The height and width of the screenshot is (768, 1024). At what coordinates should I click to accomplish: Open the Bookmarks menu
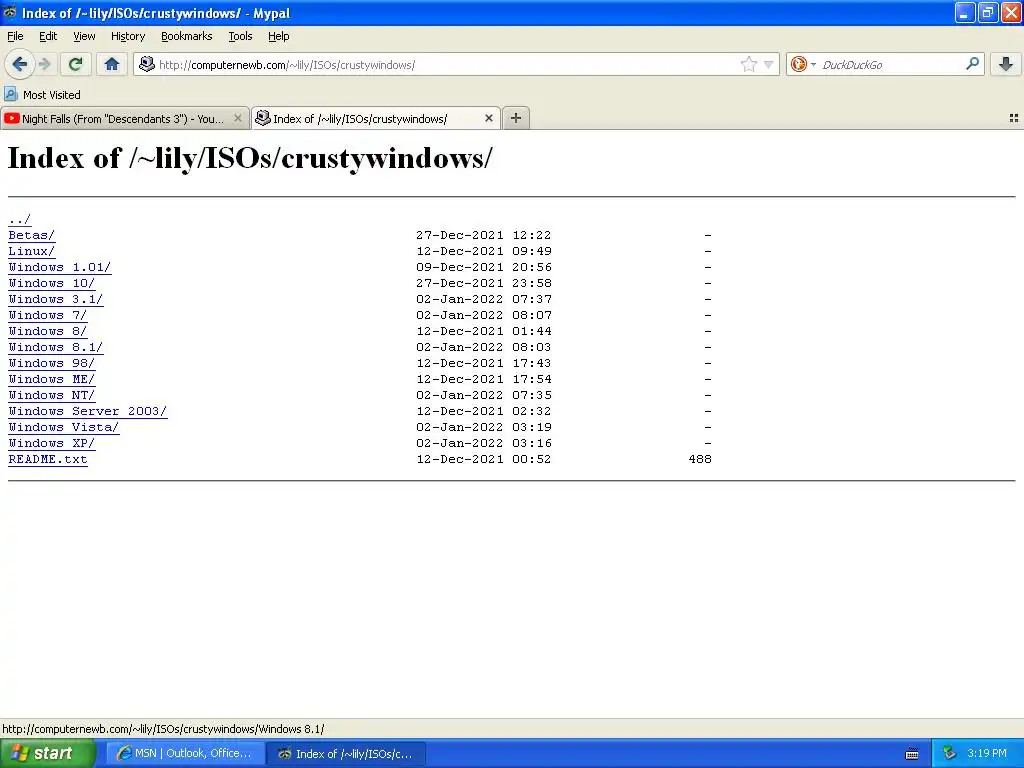(187, 36)
